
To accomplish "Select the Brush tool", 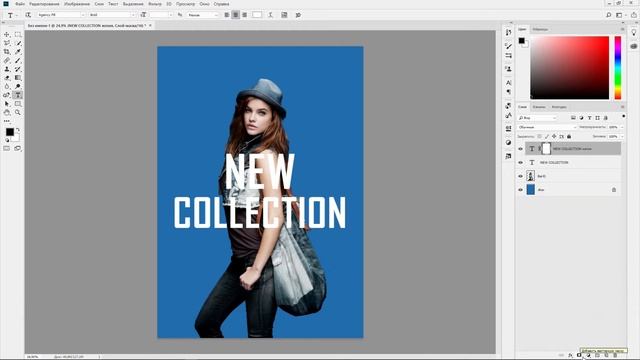I will [18, 60].
